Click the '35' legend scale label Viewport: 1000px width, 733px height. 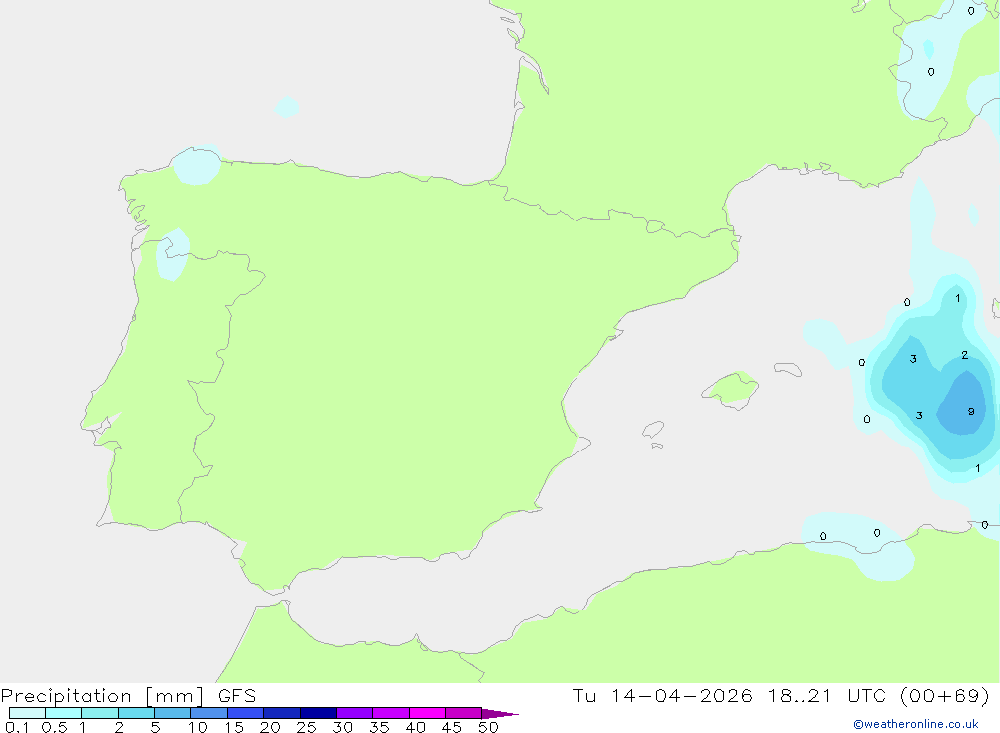click(379, 727)
